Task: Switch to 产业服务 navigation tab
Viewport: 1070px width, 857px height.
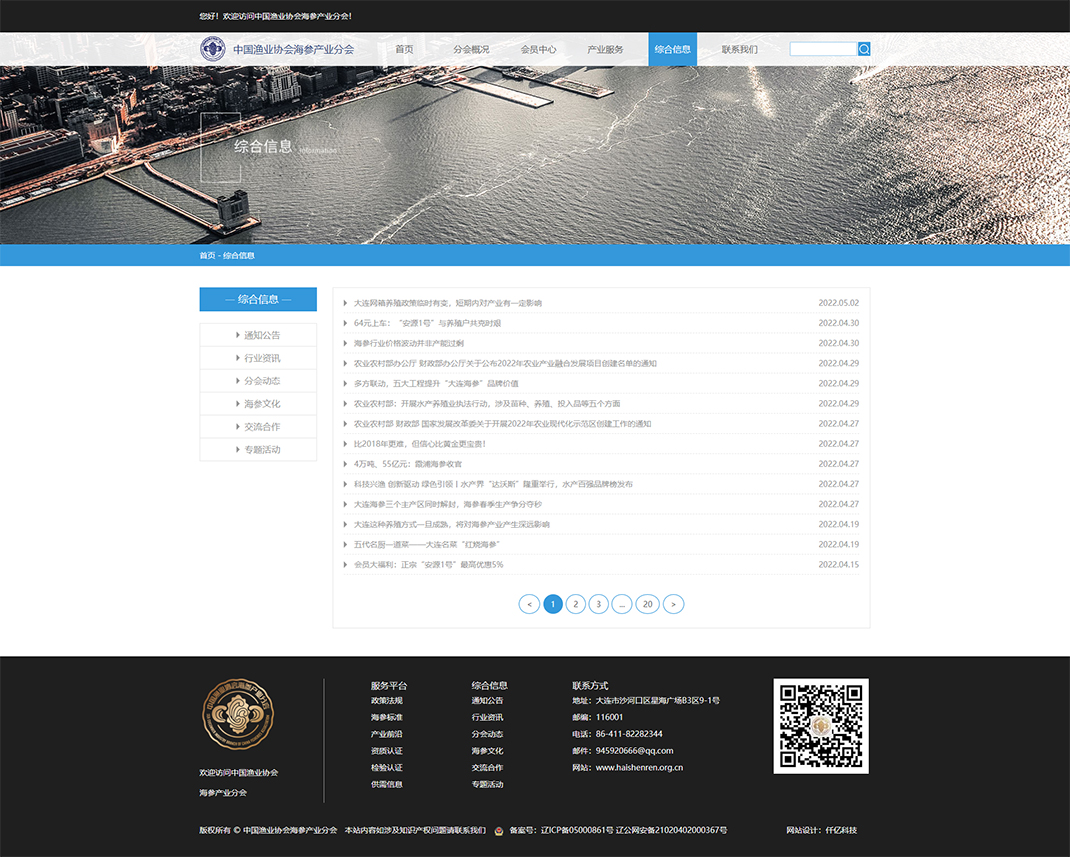Action: (x=605, y=49)
